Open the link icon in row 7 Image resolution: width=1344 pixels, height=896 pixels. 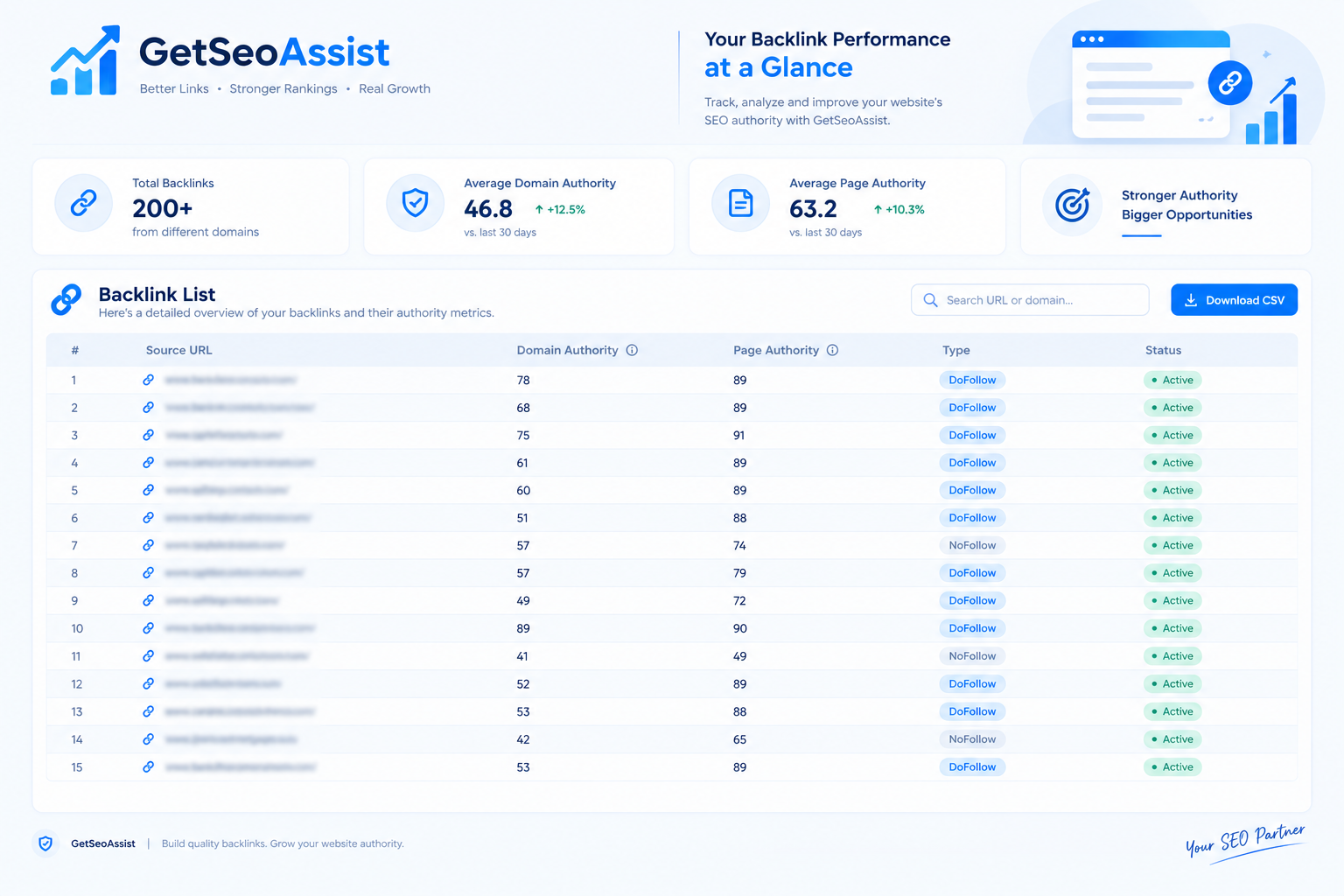(149, 545)
